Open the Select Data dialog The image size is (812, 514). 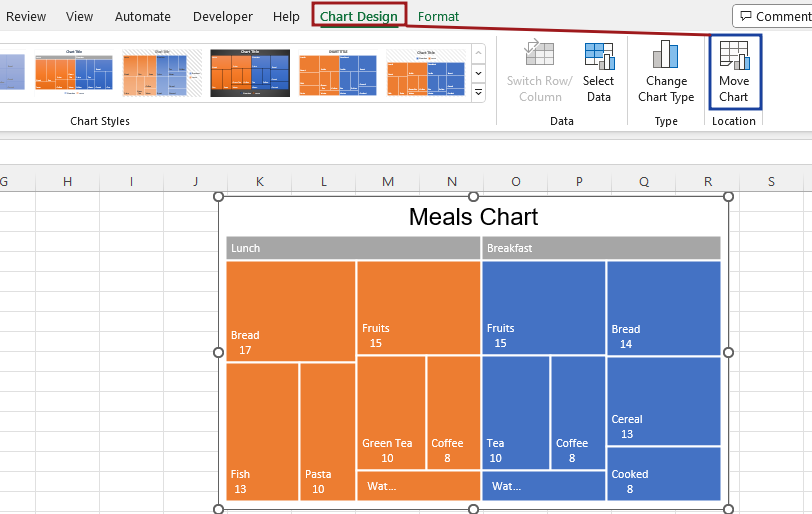click(599, 72)
